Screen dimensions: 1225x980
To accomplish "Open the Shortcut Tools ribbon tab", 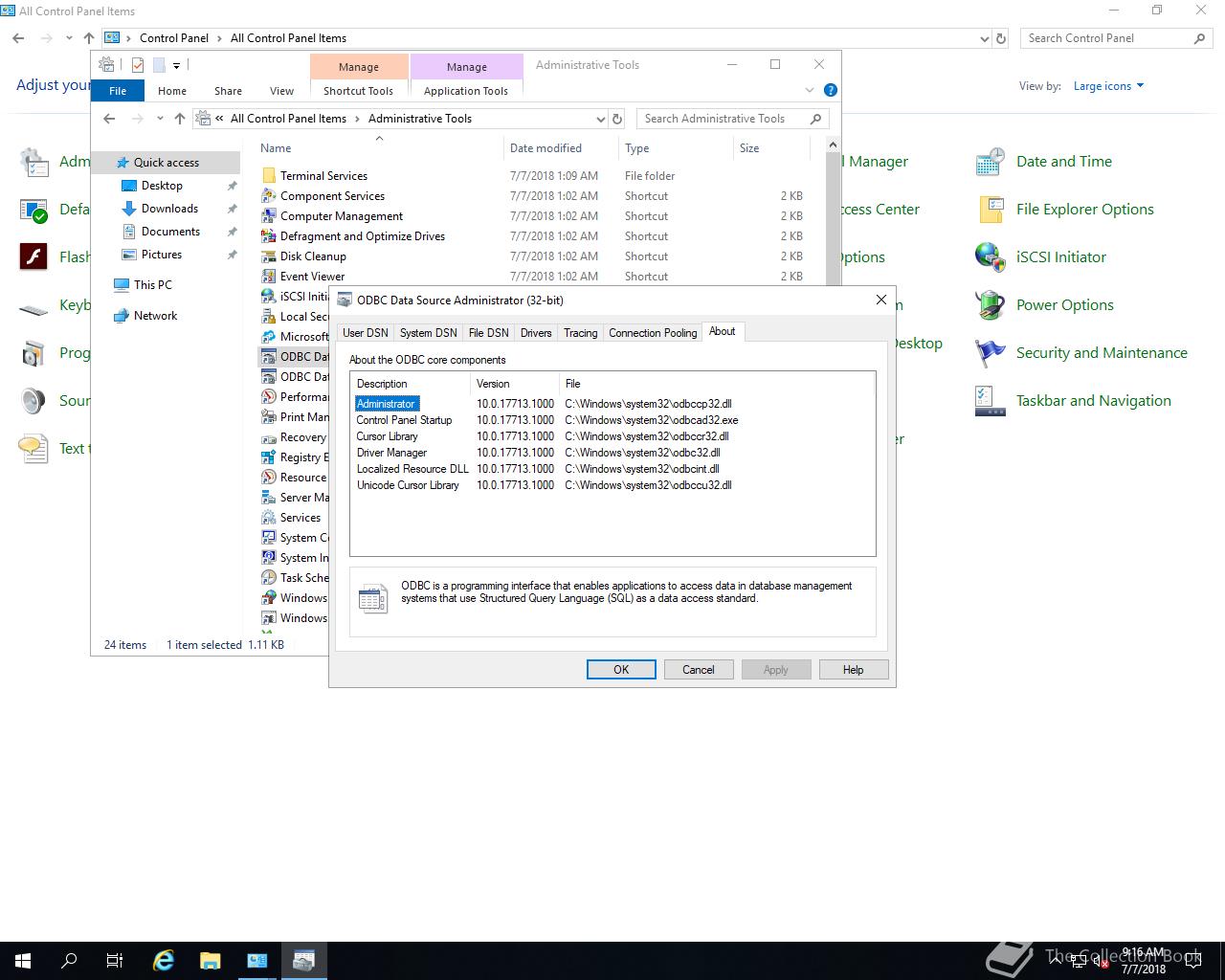I will click(x=358, y=91).
